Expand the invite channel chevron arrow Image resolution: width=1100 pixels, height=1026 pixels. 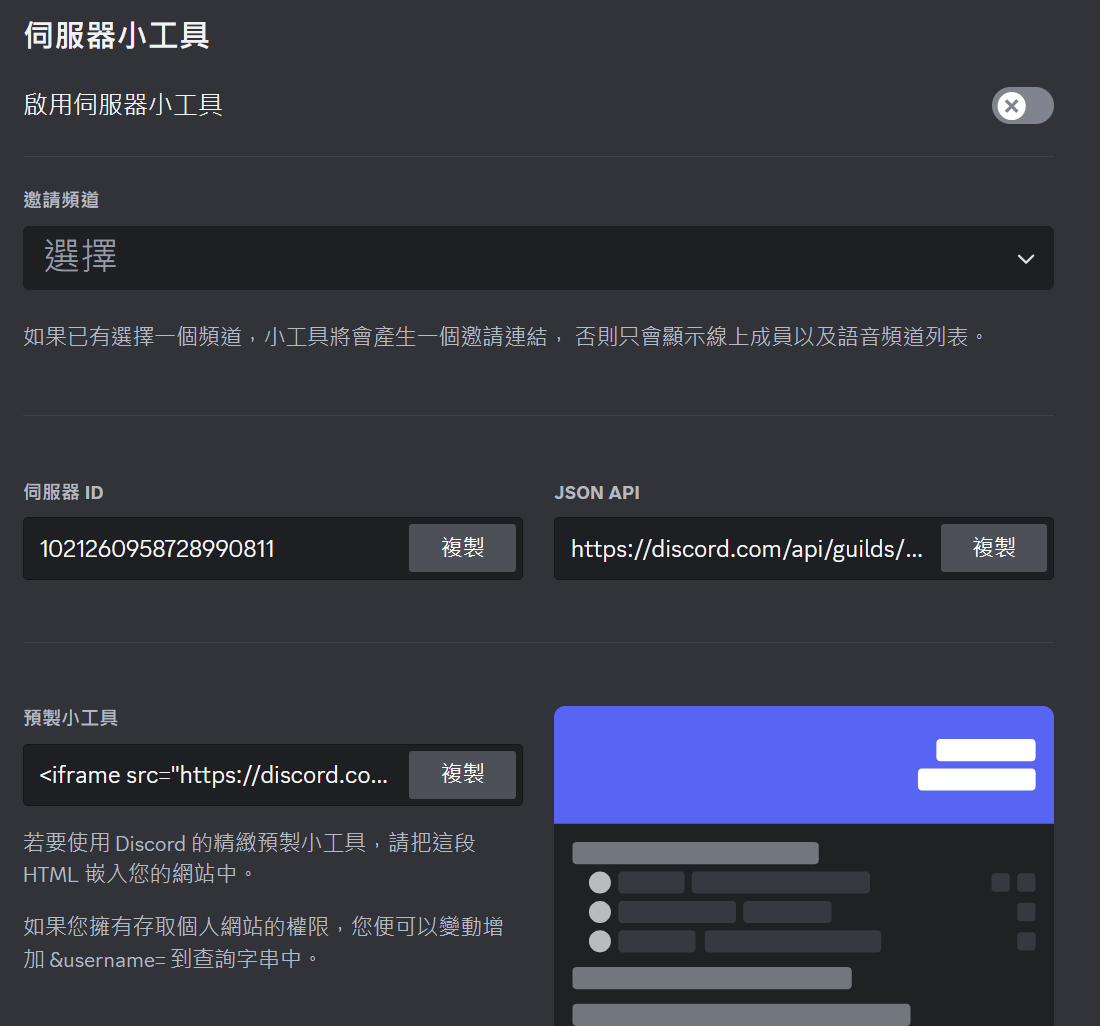(x=1026, y=259)
